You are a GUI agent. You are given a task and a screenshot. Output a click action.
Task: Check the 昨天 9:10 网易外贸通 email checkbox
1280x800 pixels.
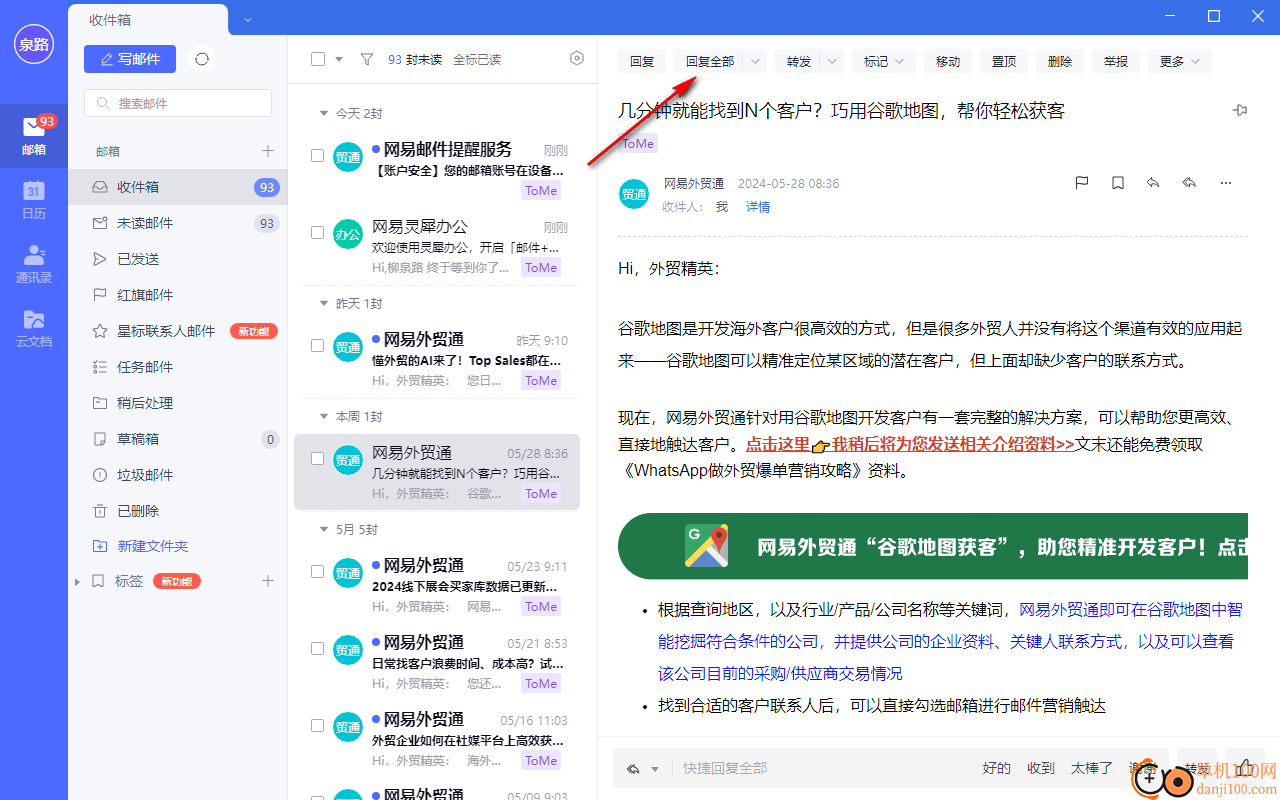pyautogui.click(x=317, y=346)
